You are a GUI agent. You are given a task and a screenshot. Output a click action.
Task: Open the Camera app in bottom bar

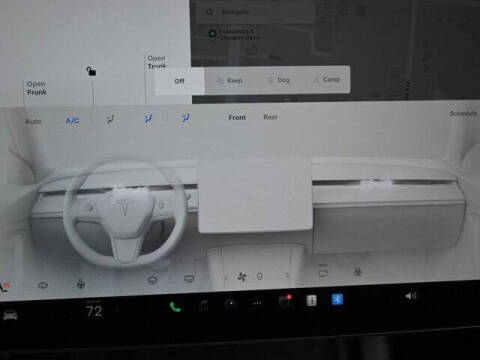[230, 304]
